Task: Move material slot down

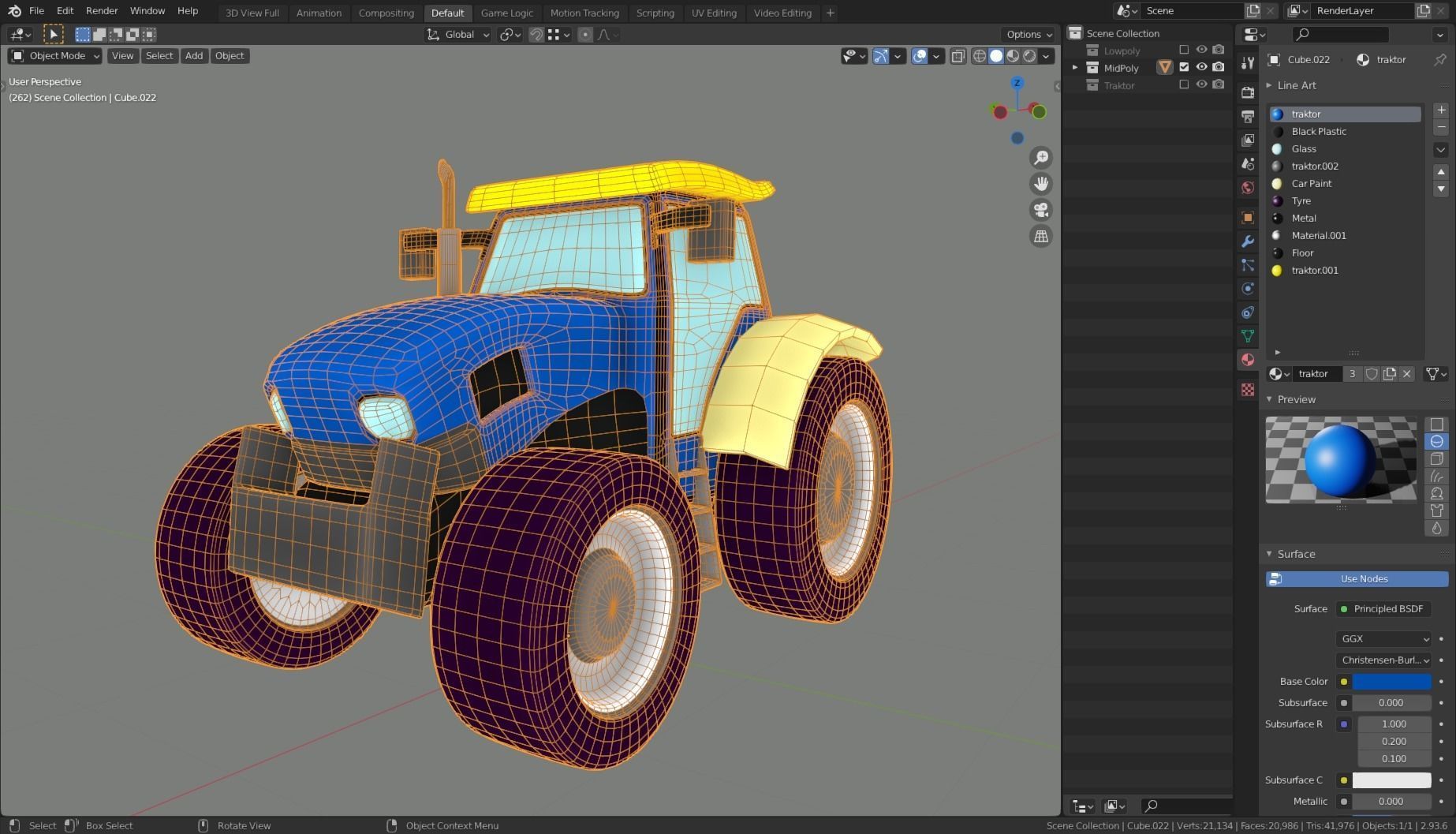Action: pyautogui.click(x=1441, y=189)
